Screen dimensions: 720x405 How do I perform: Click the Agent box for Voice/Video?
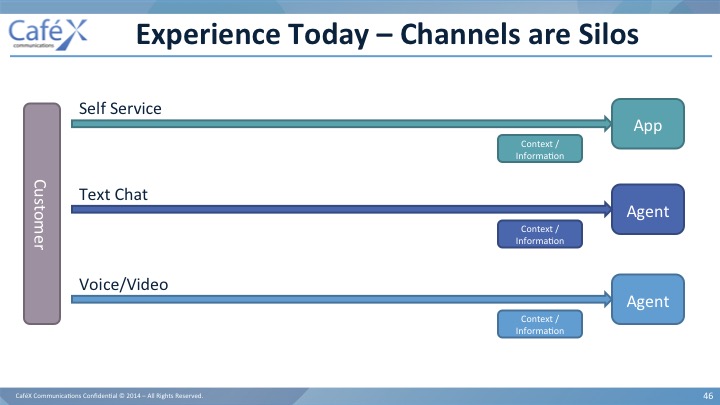648,299
